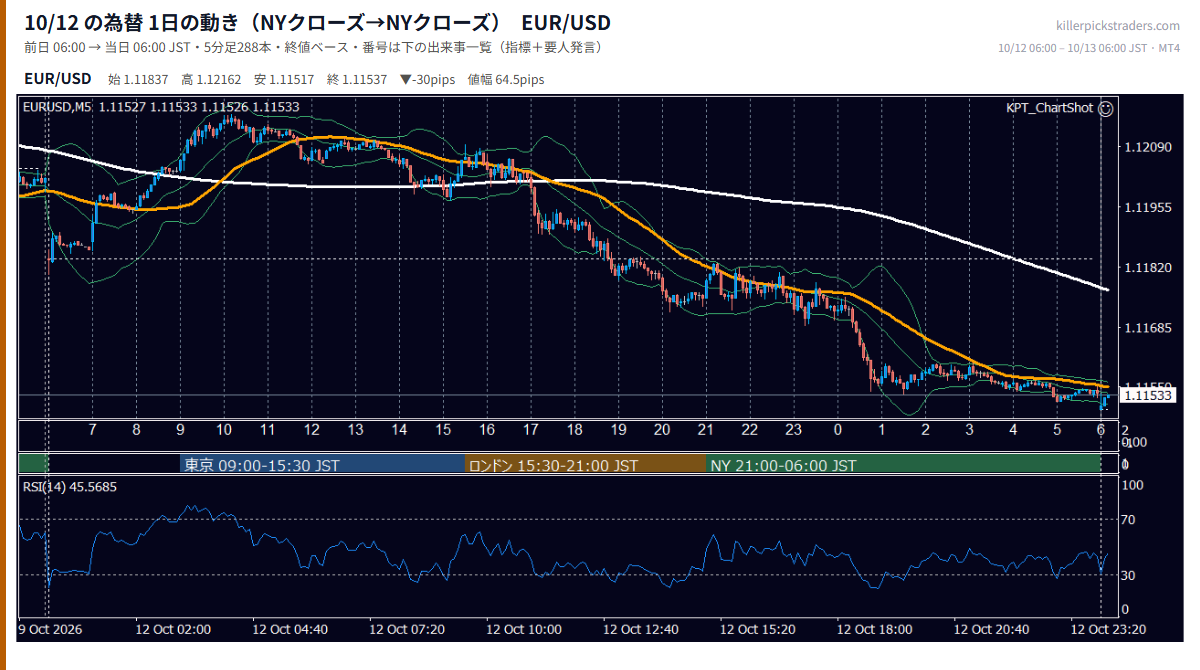Select the KPT_ChartShot label on the chart
1200x670 pixels.
pyautogui.click(x=1050, y=107)
